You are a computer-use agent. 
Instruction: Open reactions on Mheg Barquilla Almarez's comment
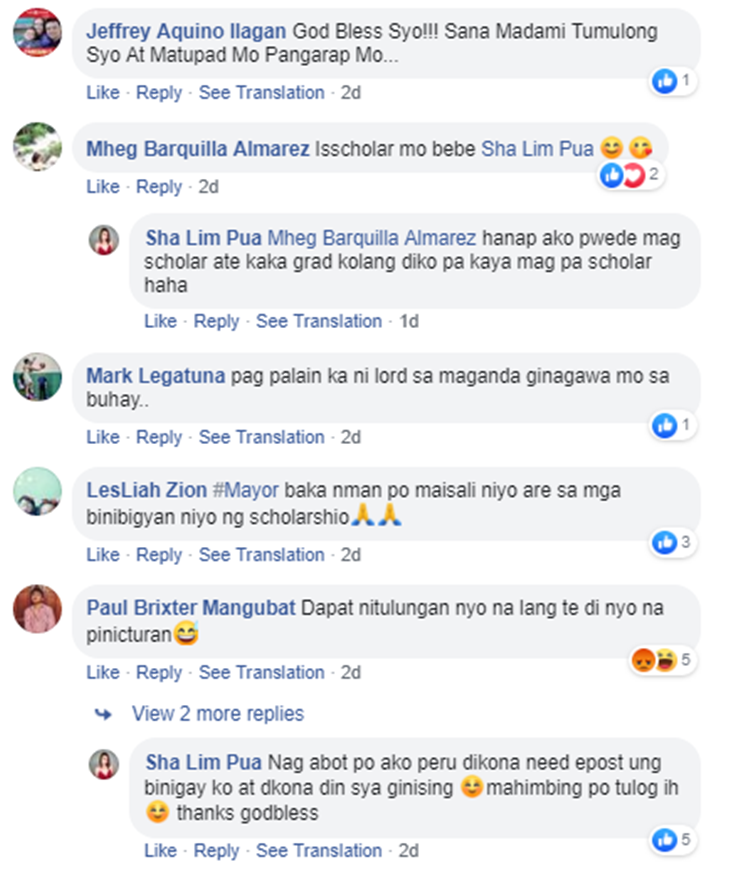[x=631, y=175]
